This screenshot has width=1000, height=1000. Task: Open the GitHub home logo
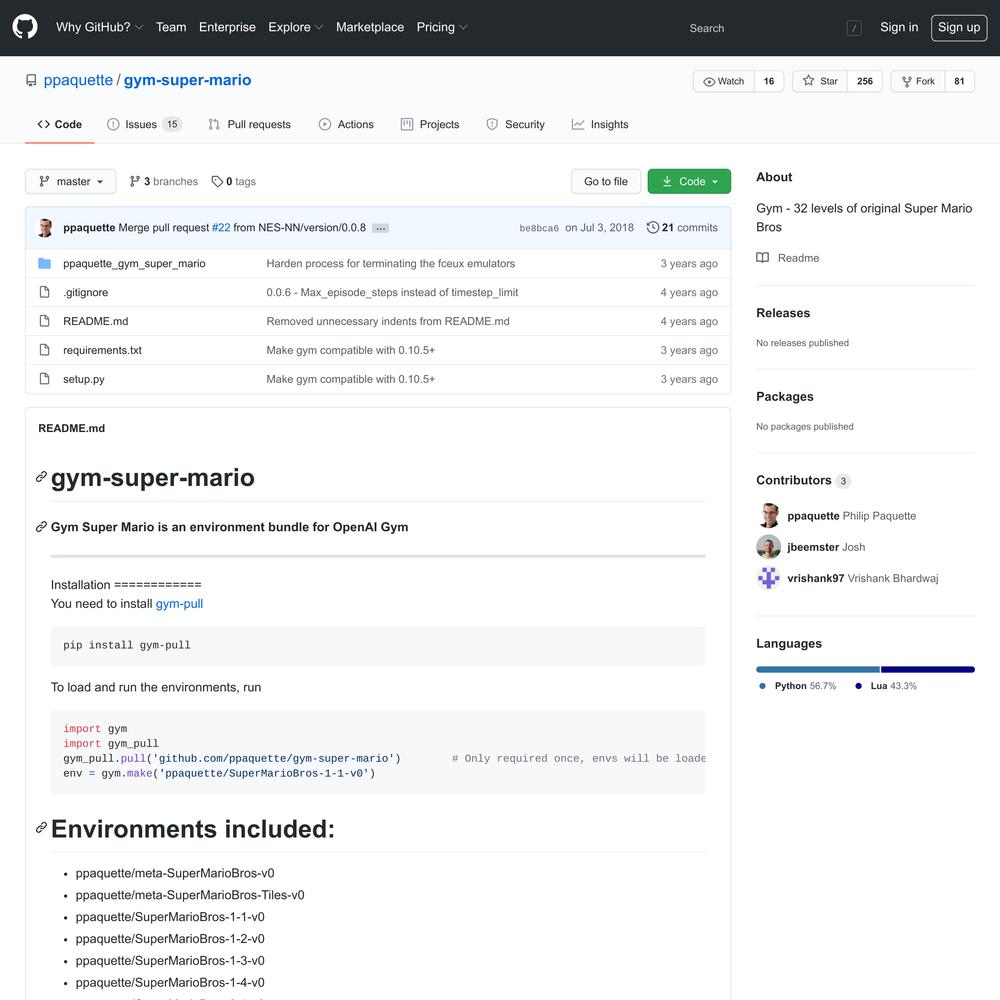[x=25, y=27]
